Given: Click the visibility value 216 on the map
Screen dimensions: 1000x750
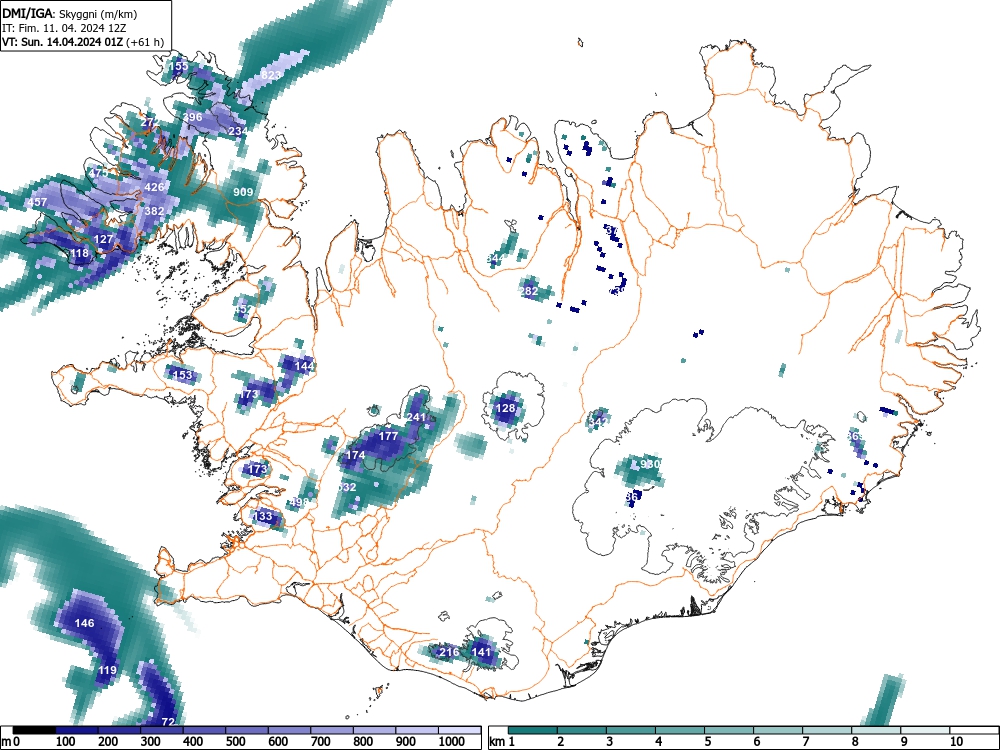Looking at the screenshot, I should [x=450, y=652].
